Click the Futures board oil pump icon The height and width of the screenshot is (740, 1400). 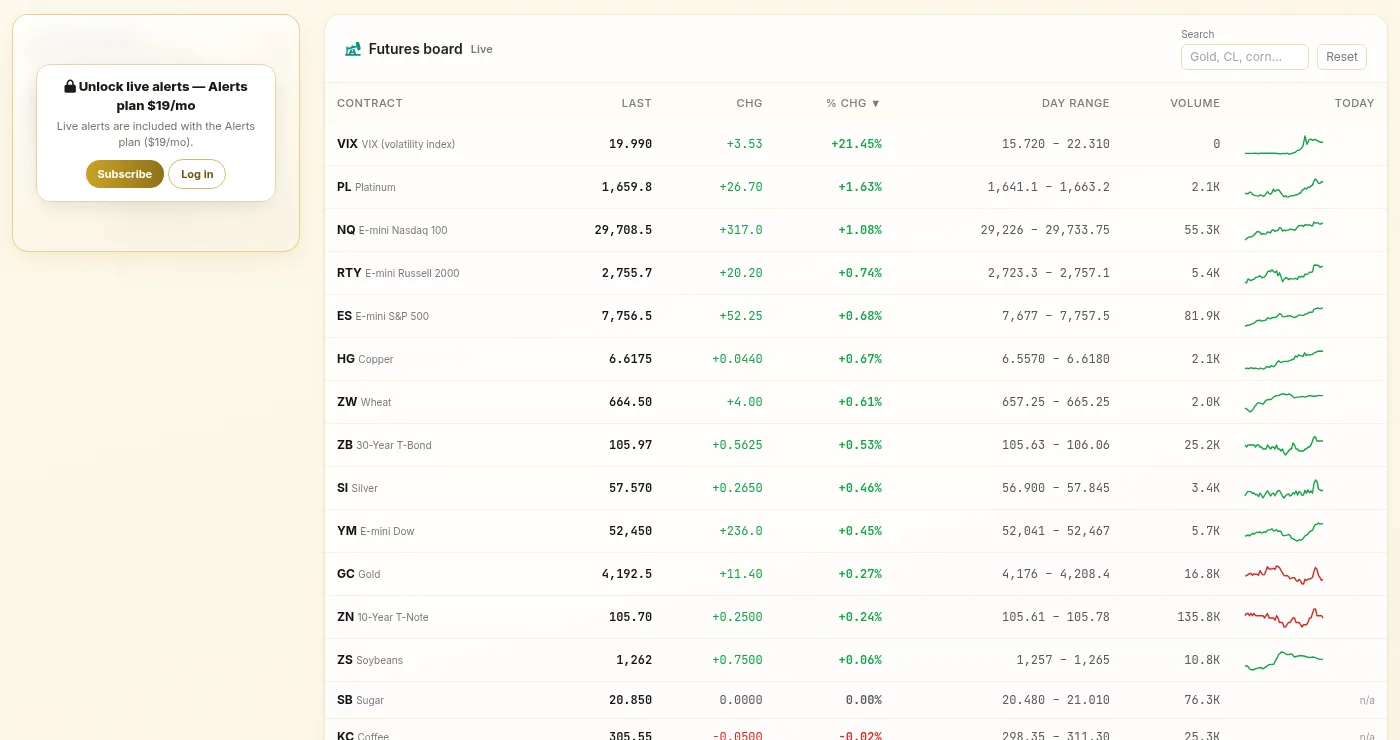click(x=352, y=49)
